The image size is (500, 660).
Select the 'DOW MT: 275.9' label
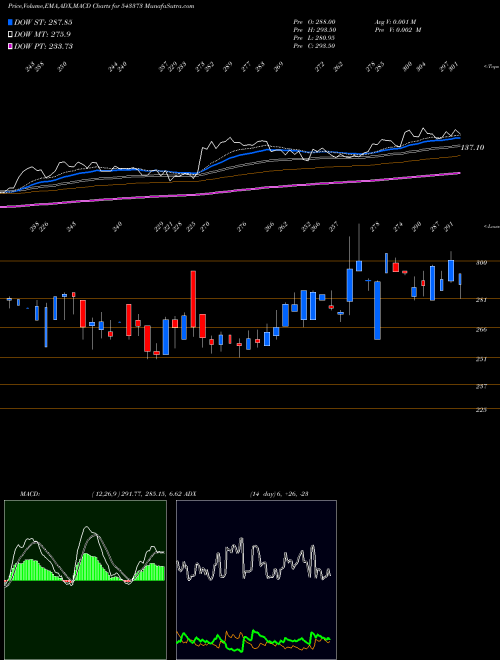click(42, 35)
